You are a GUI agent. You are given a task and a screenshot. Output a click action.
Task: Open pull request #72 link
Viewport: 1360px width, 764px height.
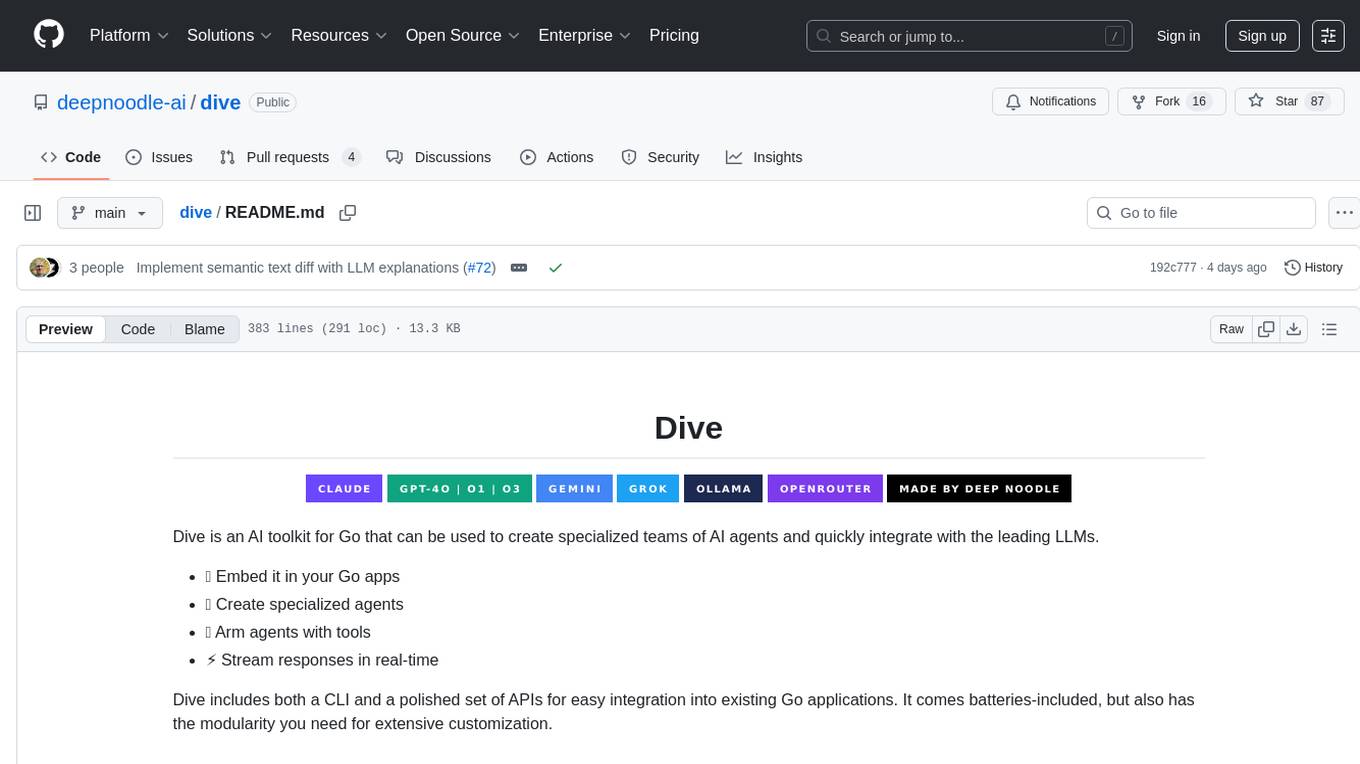(x=480, y=268)
